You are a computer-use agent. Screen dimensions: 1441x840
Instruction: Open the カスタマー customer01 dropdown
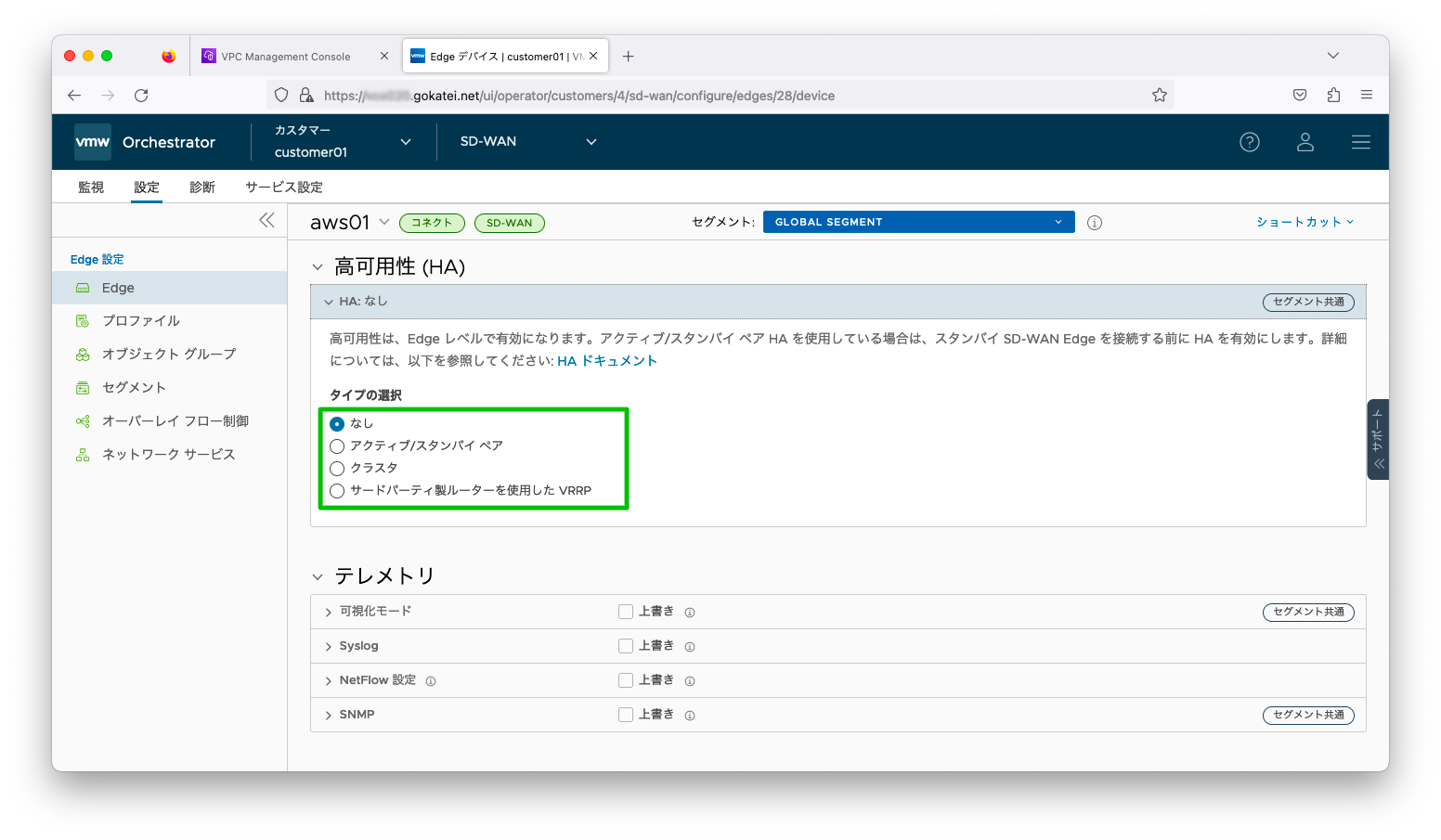point(343,142)
